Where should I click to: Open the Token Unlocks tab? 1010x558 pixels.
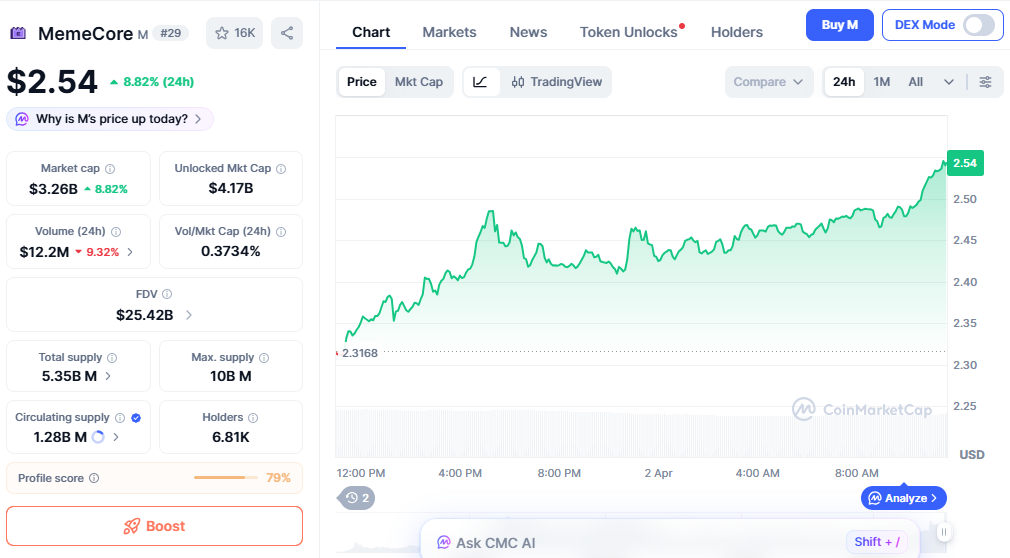pyautogui.click(x=629, y=32)
